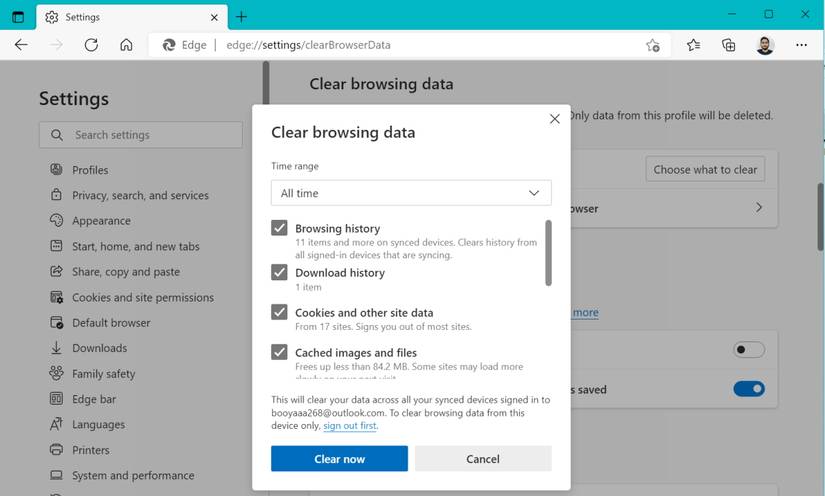Open the Time range dropdown
825x496 pixels.
click(411, 193)
